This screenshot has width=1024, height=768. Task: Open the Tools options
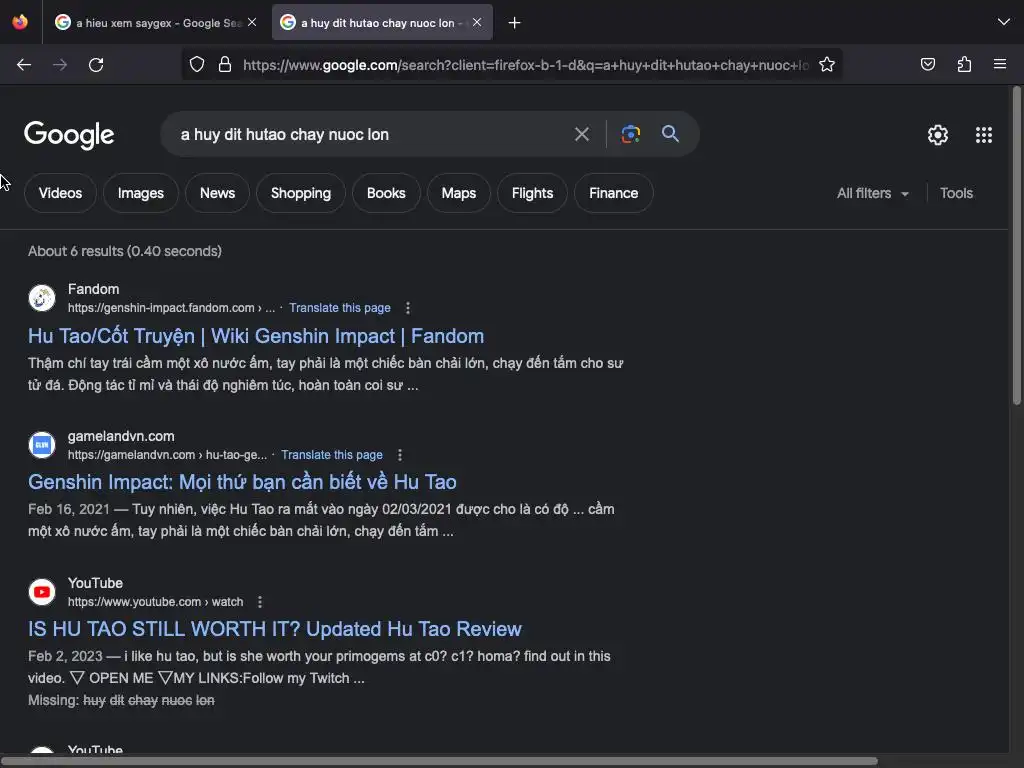coord(956,193)
